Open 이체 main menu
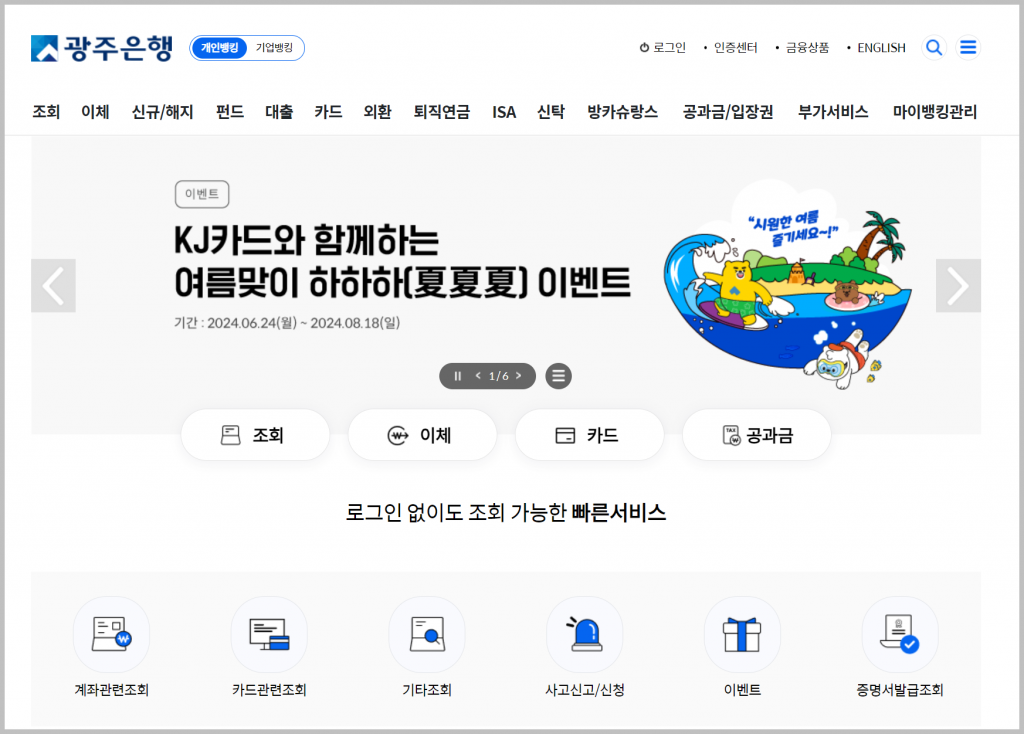This screenshot has height=734, width=1024. (95, 112)
